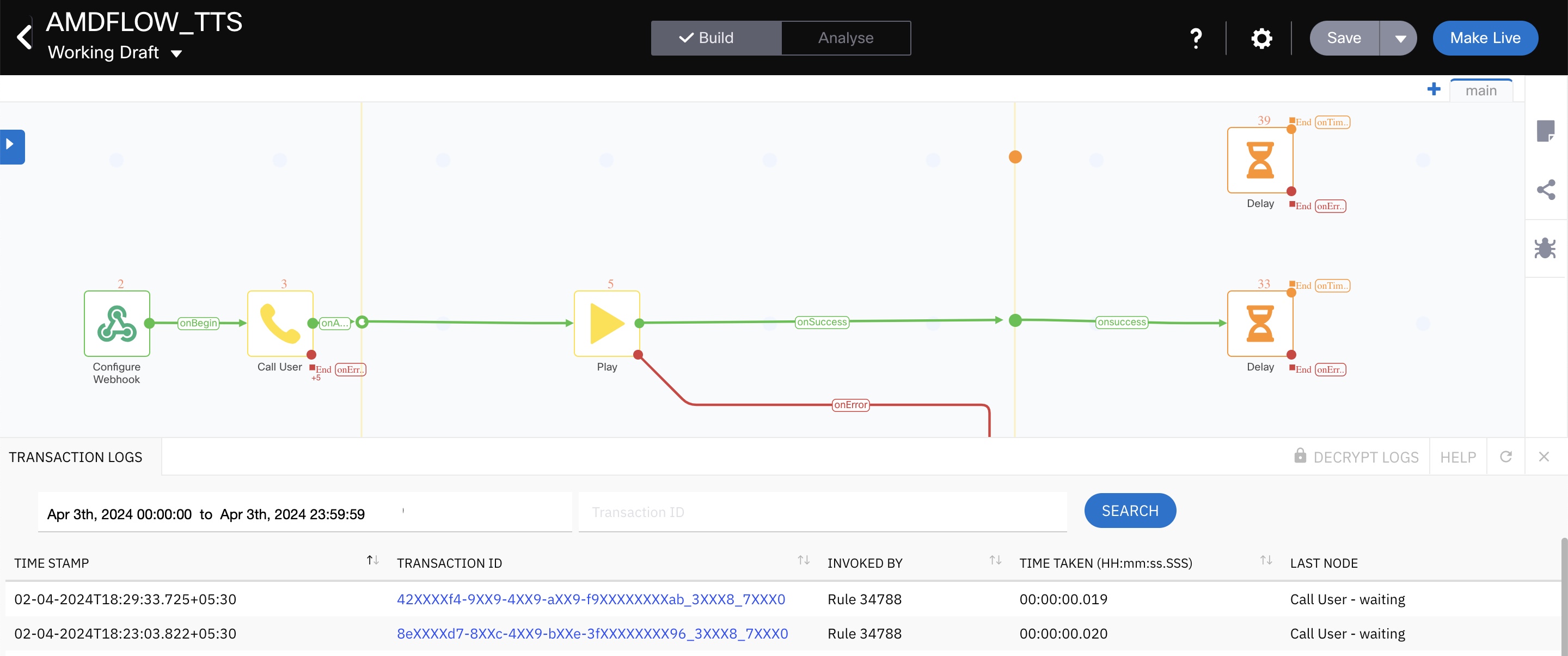Screen dimensions: 1568x656
Task: Open the help question mark icon
Action: 1196,38
